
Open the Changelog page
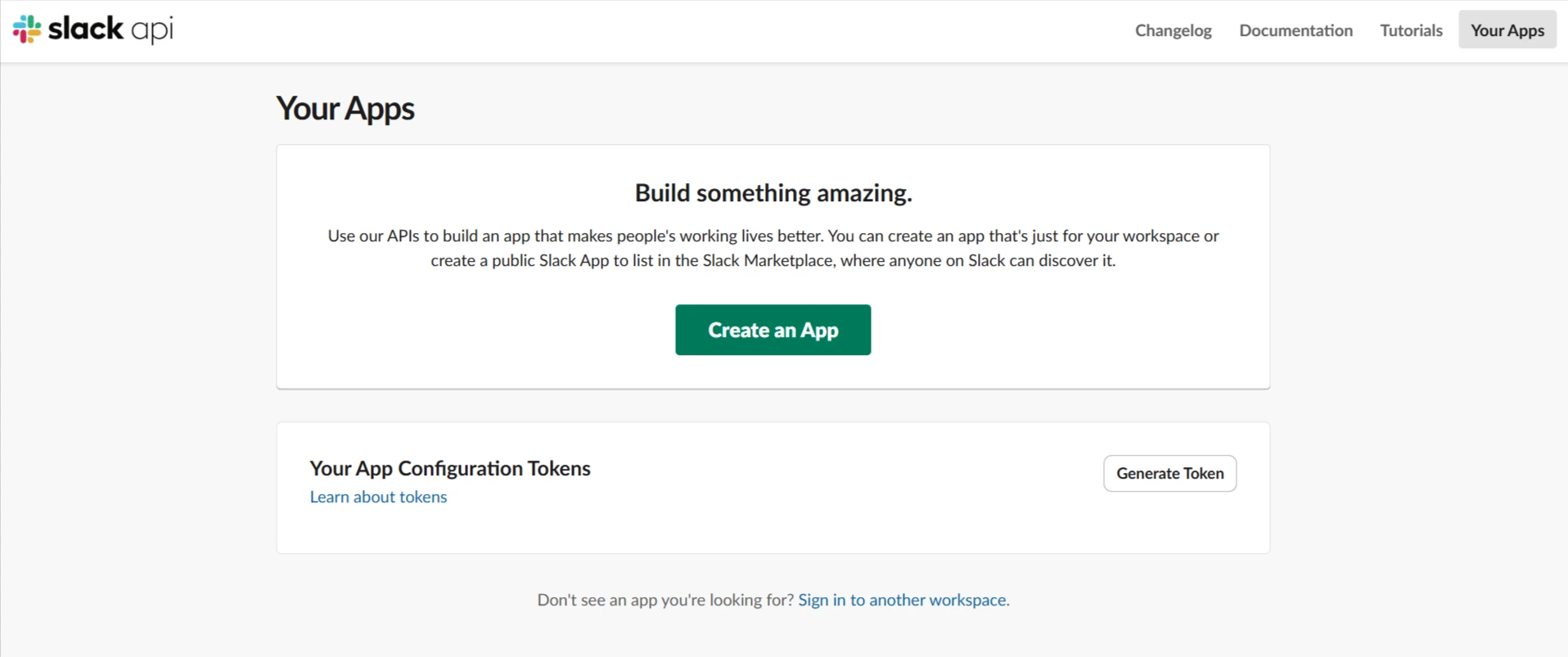[1173, 30]
